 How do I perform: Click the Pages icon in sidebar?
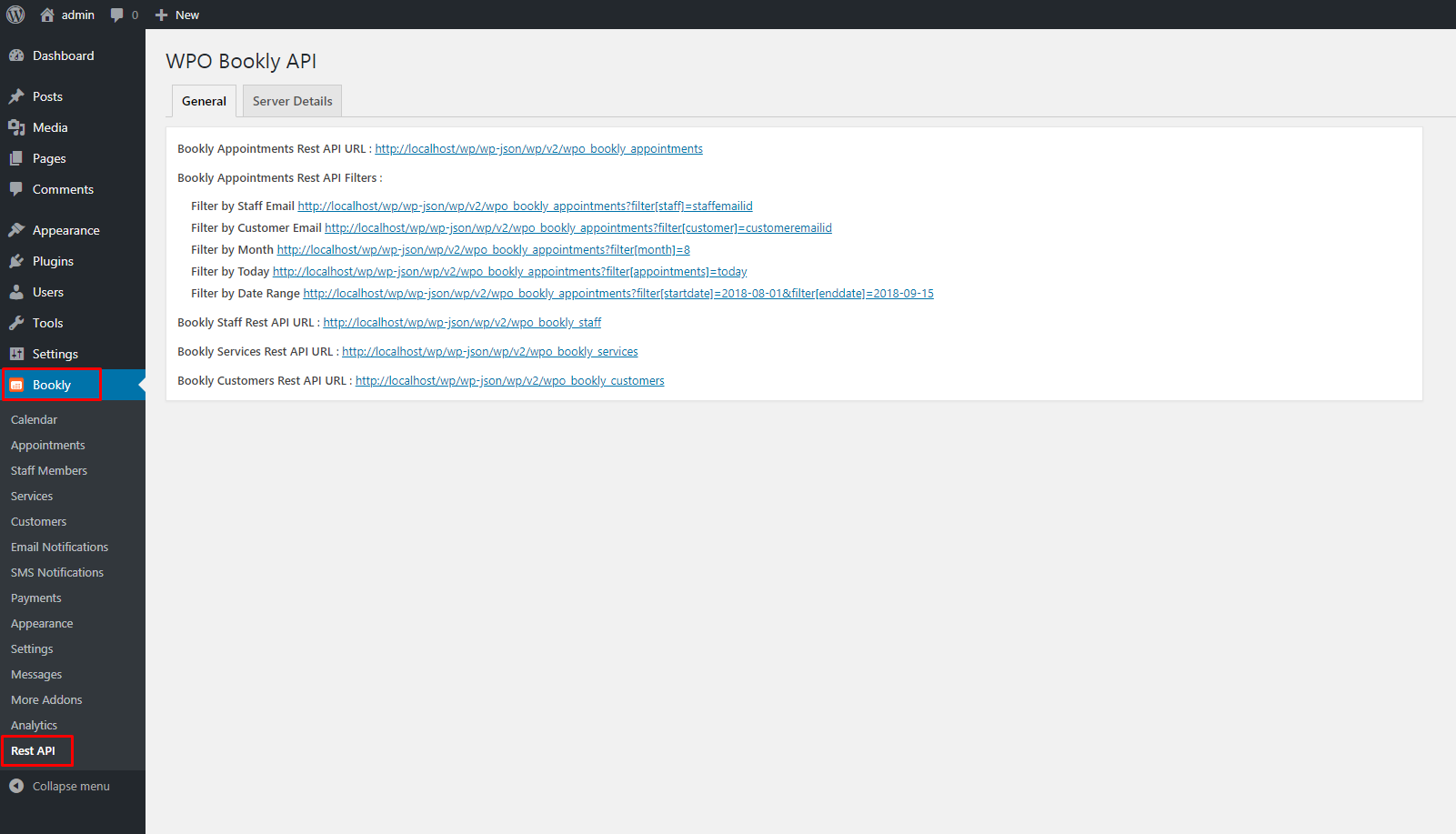(16, 158)
